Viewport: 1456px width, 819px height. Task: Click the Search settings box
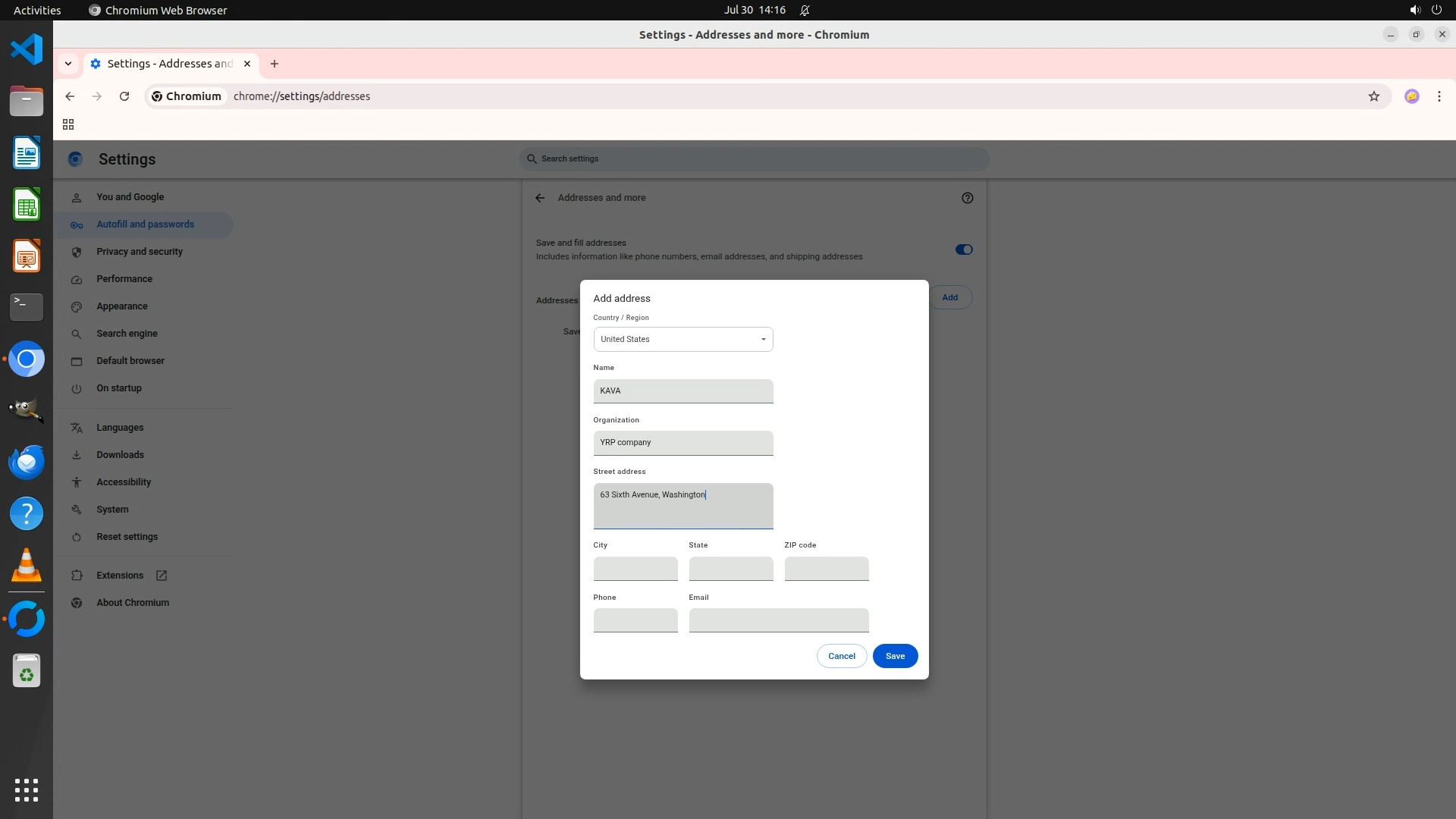click(755, 159)
